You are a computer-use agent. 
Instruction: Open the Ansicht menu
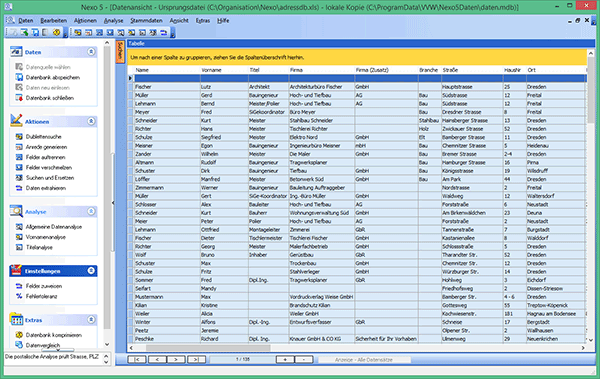[179, 21]
